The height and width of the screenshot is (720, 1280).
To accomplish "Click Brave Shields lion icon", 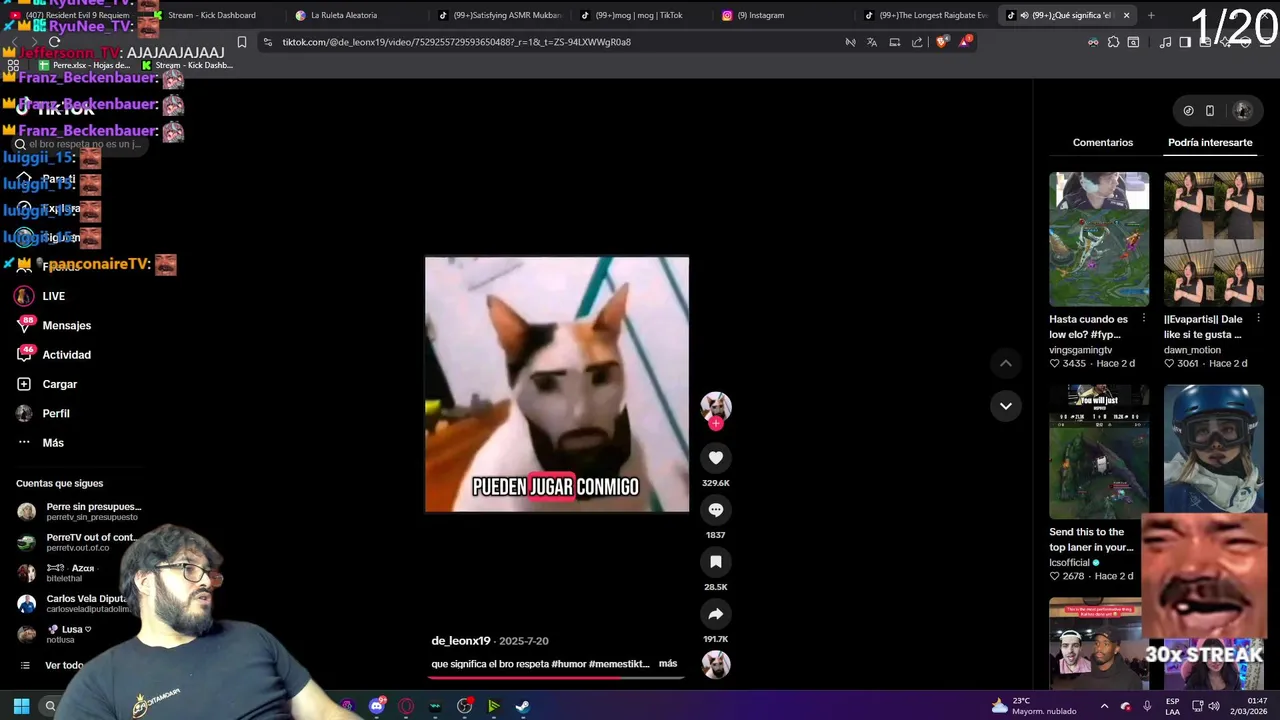I will click(x=942, y=42).
